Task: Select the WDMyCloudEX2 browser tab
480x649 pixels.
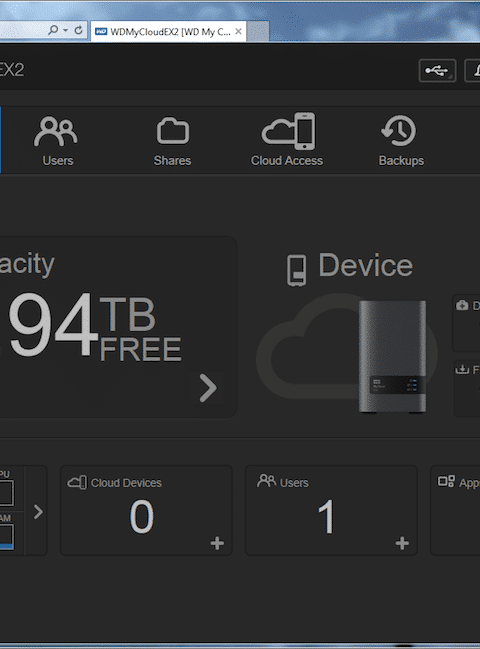Action: click(169, 32)
